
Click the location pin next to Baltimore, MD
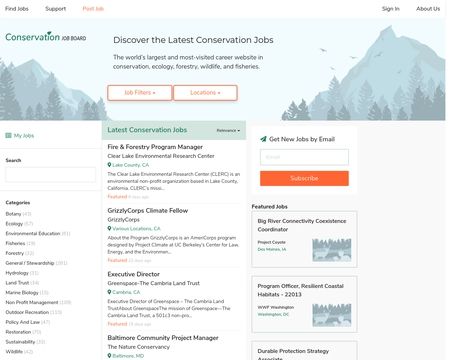109,356
